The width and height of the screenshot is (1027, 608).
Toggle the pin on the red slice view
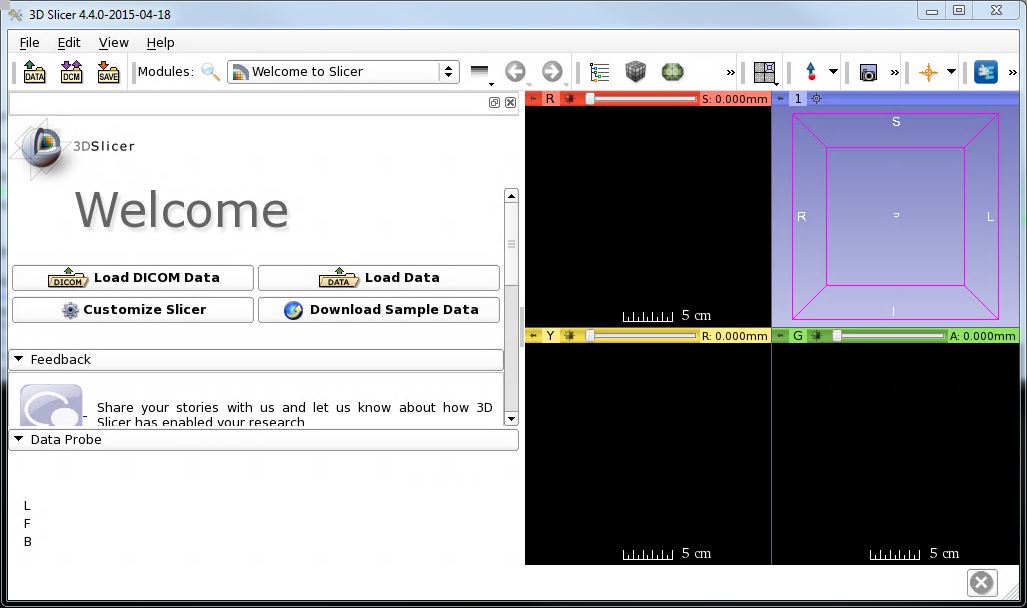(534, 99)
